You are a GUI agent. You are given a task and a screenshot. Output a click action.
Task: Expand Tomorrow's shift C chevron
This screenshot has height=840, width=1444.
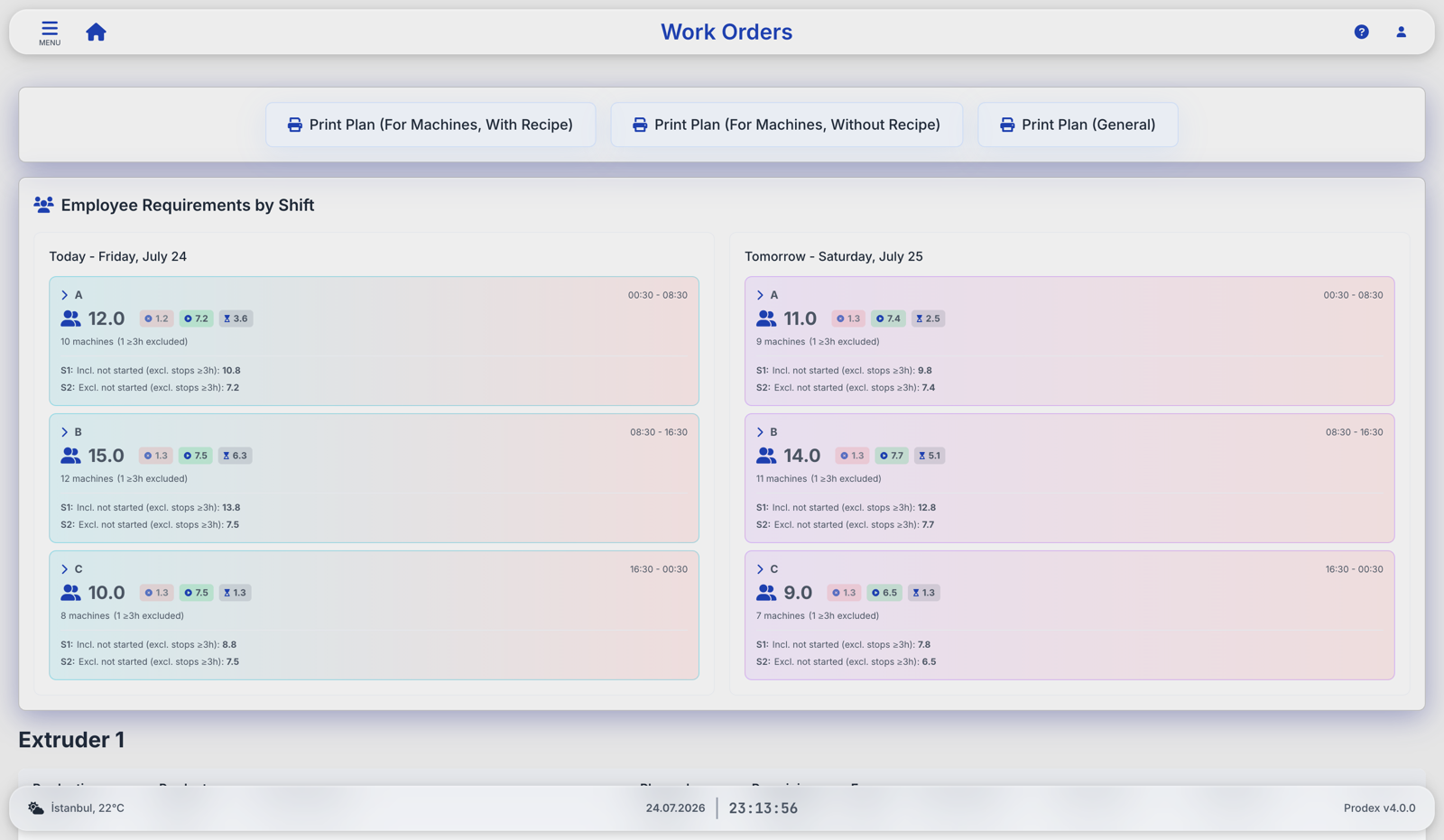coord(760,569)
